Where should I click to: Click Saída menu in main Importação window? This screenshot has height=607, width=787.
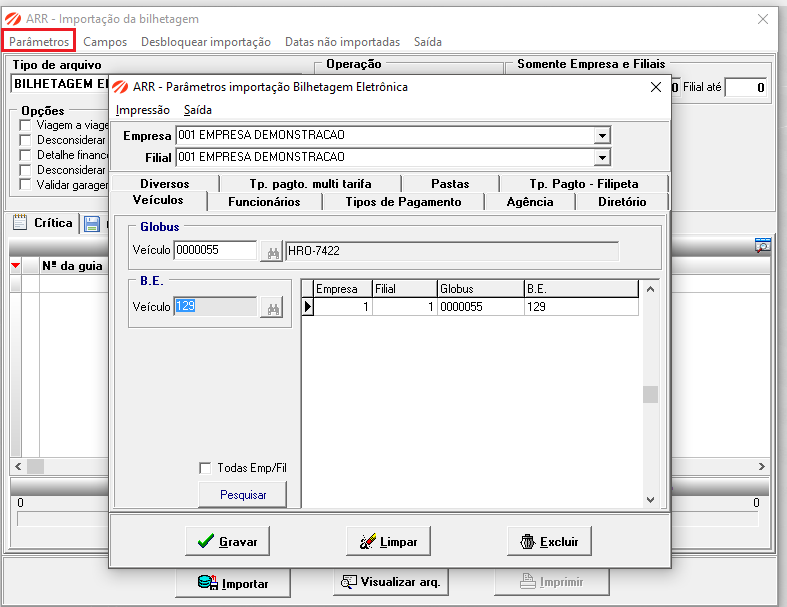point(428,42)
